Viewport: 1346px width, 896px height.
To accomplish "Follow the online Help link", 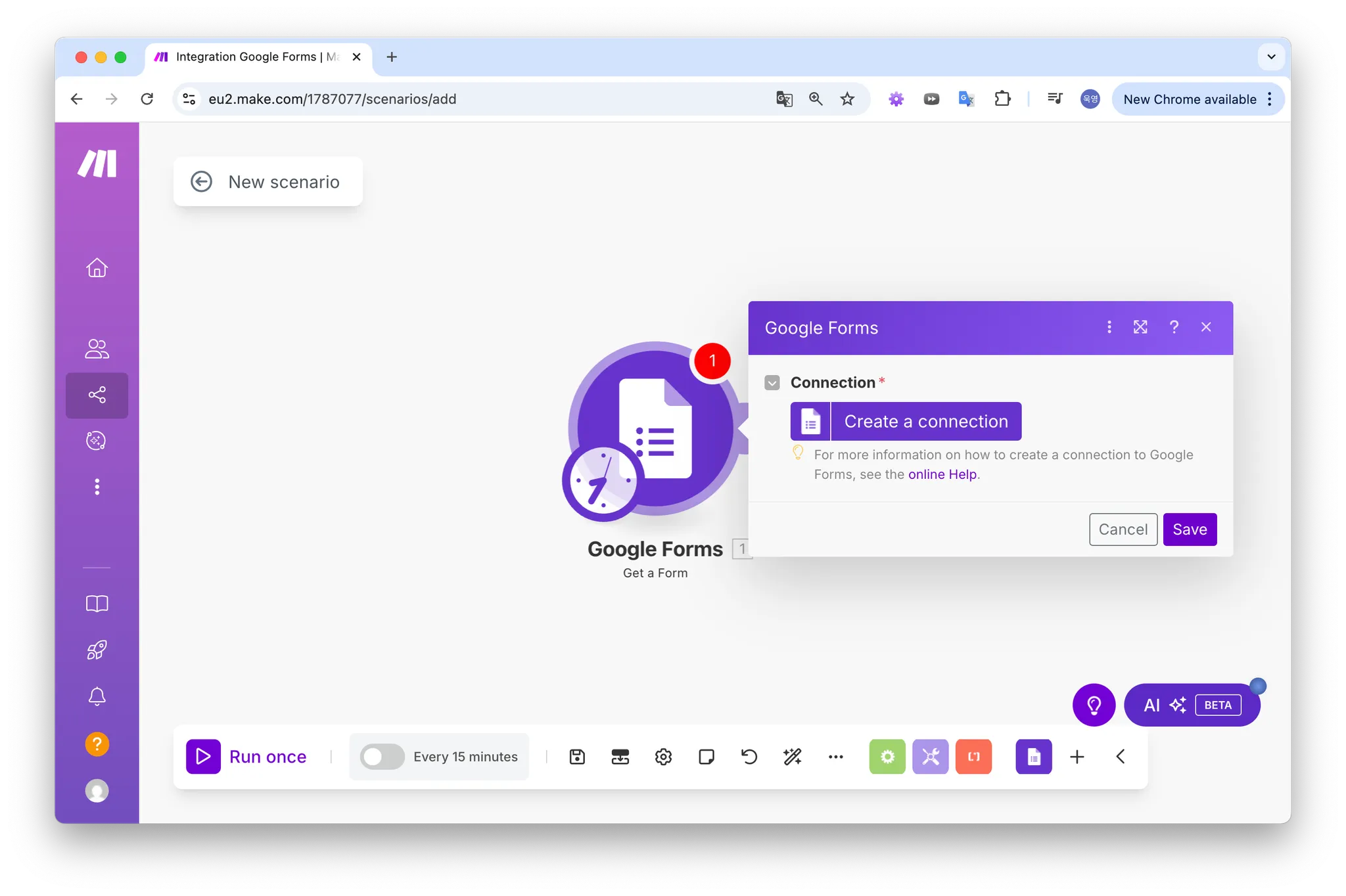I will click(942, 474).
